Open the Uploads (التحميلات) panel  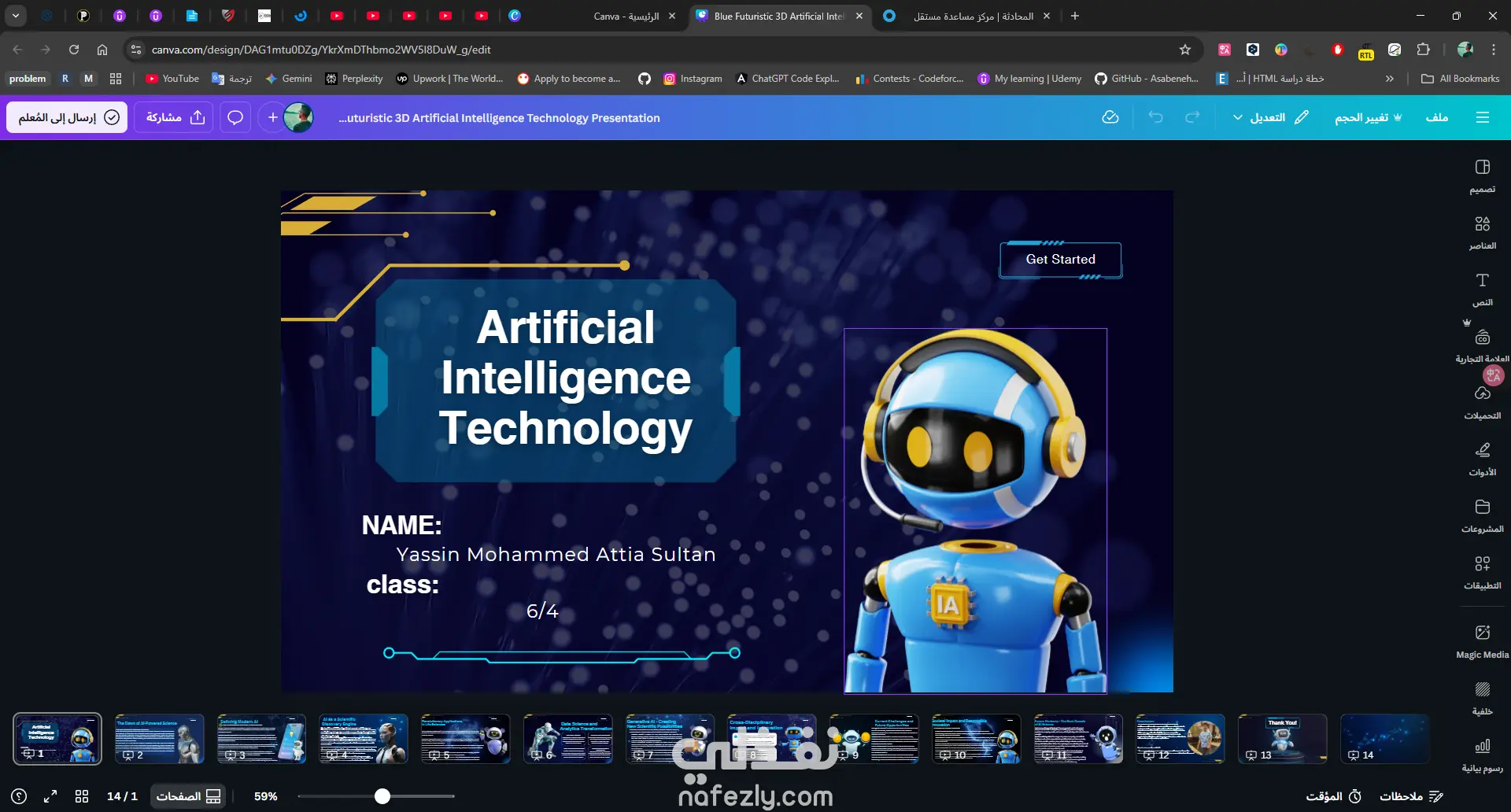point(1482,403)
